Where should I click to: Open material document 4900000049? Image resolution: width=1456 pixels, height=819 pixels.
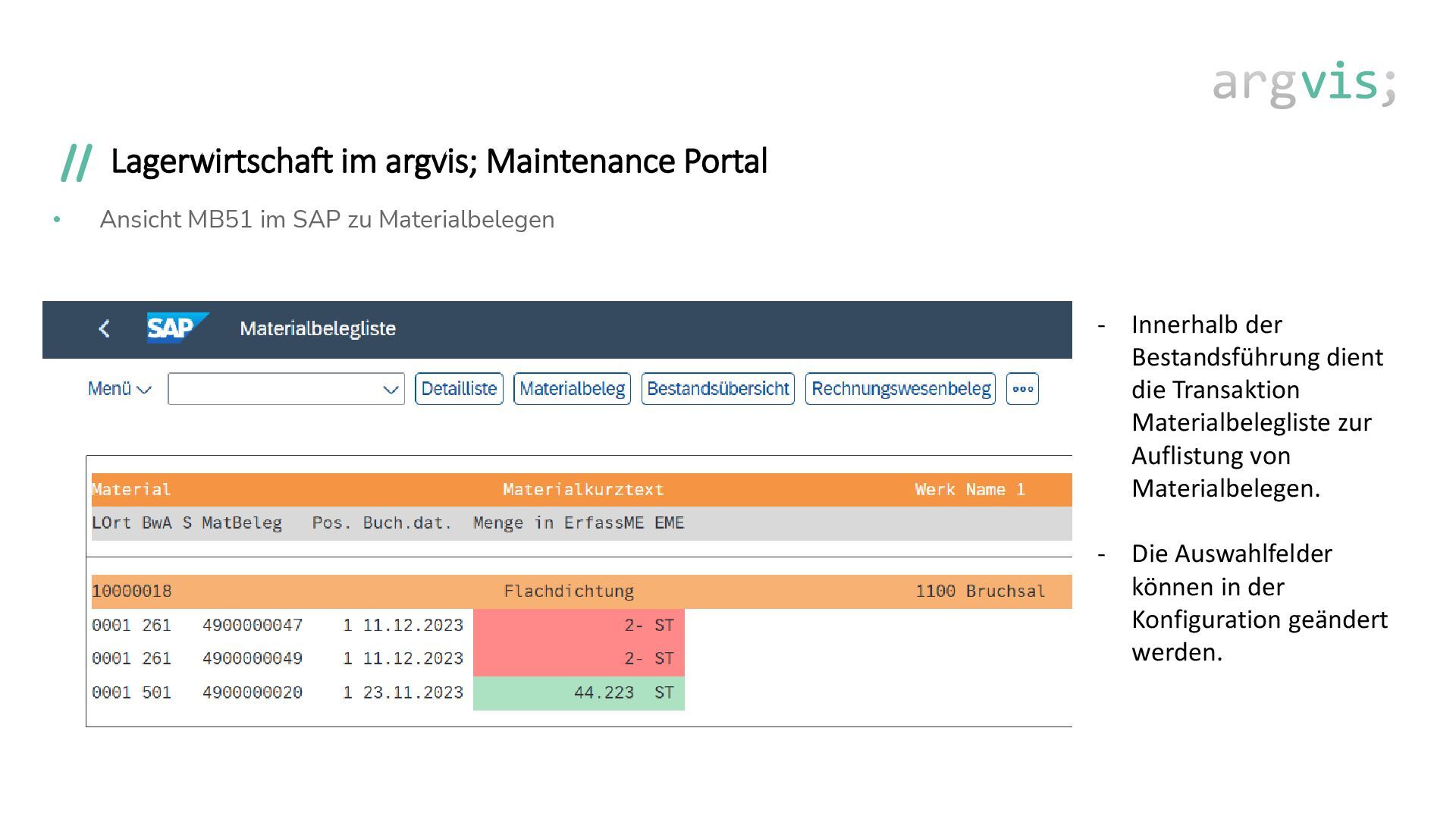tap(253, 659)
